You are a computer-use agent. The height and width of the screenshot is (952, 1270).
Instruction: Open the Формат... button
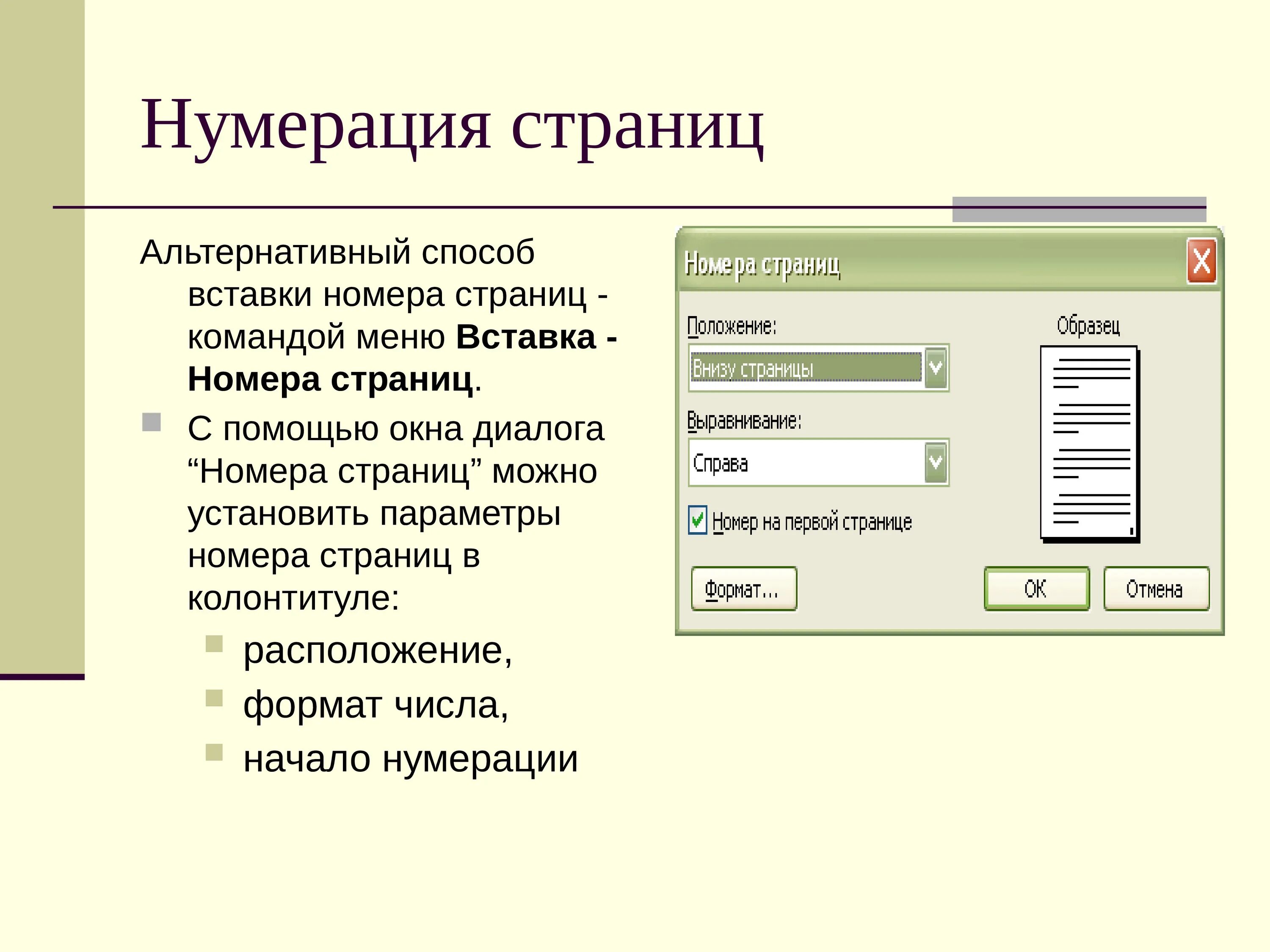[744, 589]
